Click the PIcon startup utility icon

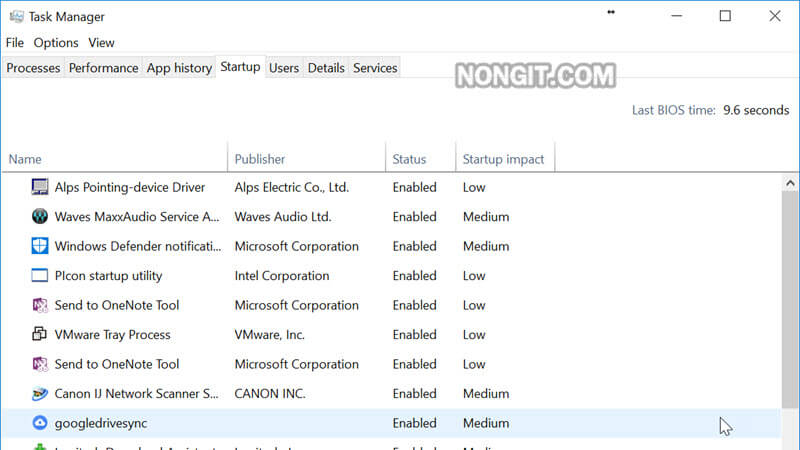point(40,276)
